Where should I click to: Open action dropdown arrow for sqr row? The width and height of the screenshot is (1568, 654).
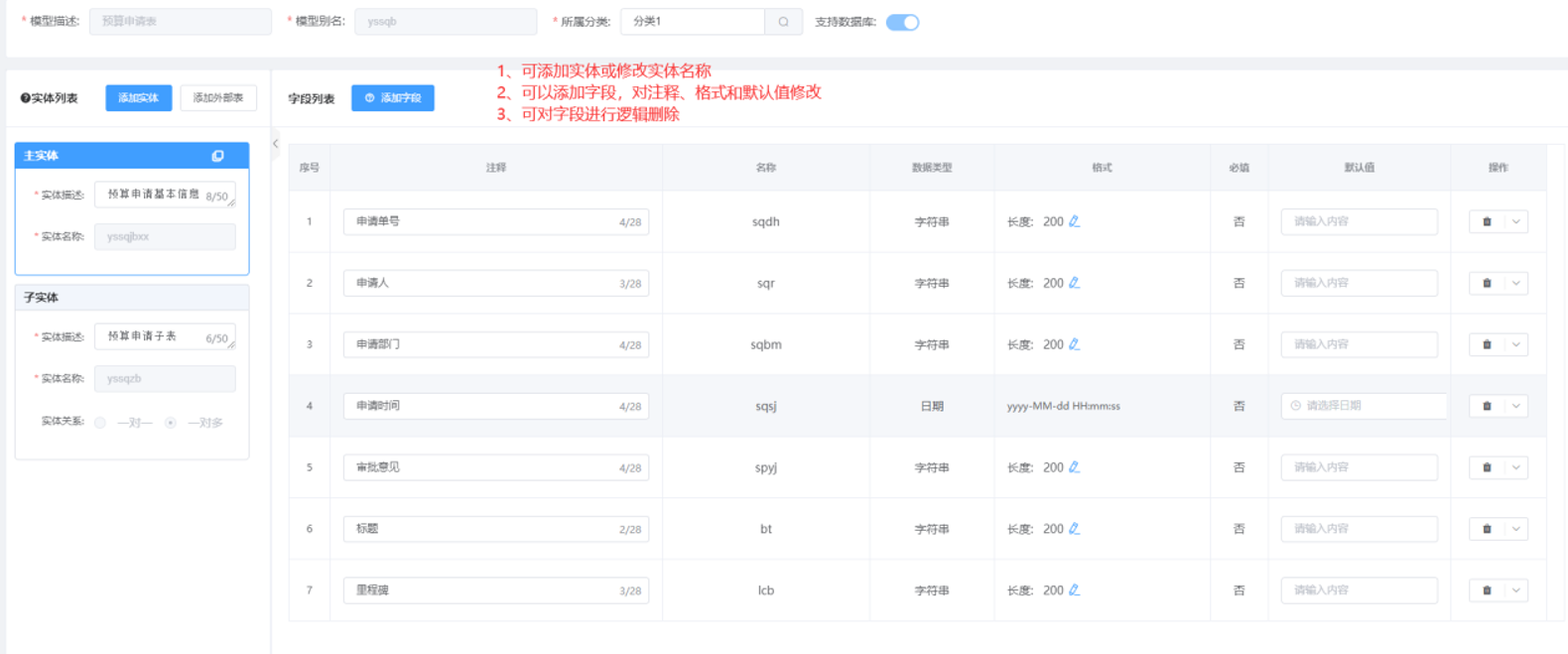pyautogui.click(x=1516, y=283)
